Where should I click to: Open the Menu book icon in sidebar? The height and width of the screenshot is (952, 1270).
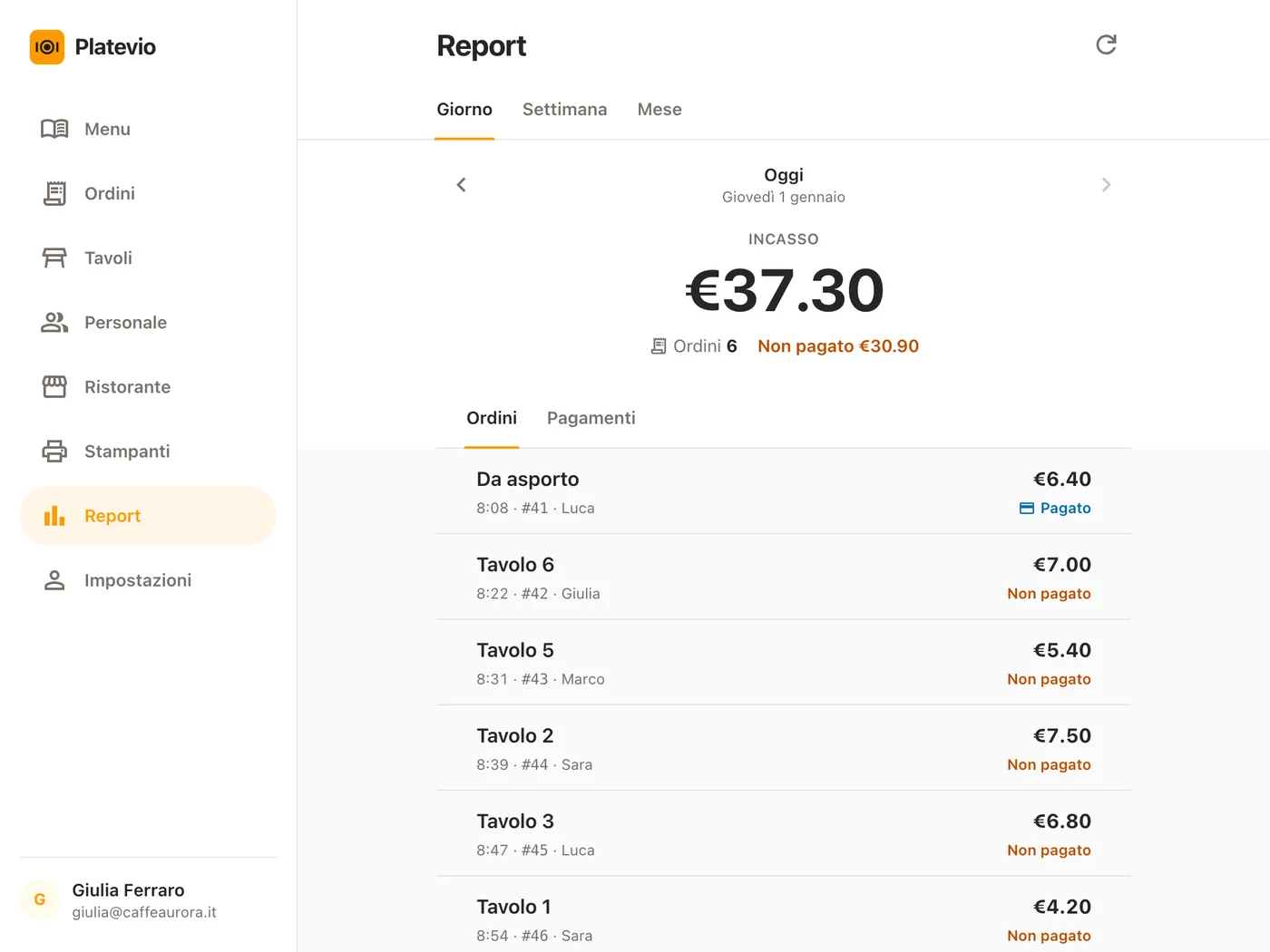click(54, 129)
